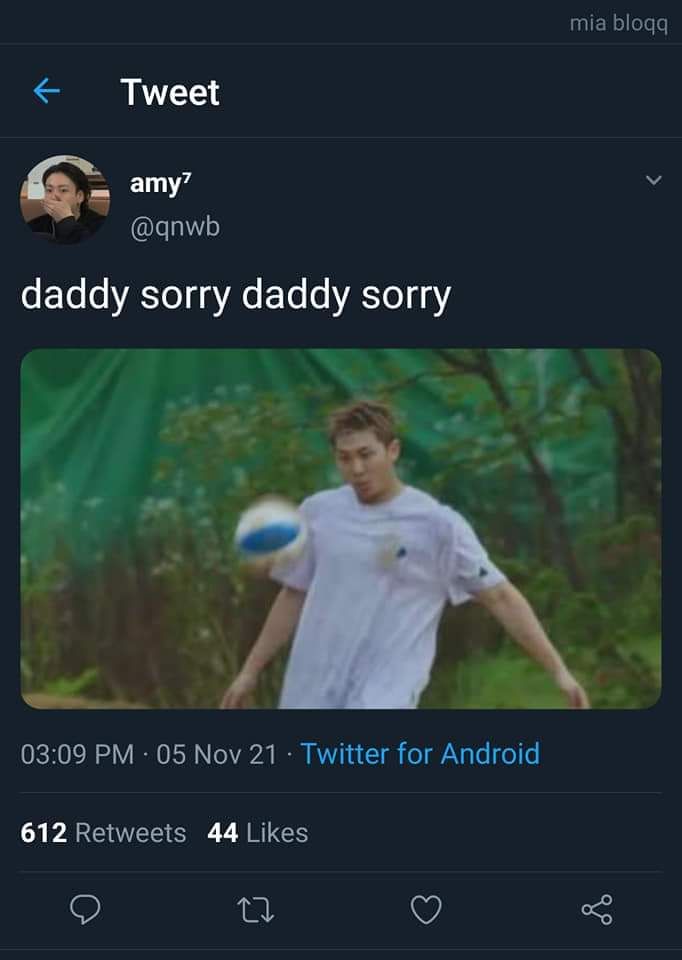
Task: Tap the retweet arrows icon
Action: [x=255, y=910]
